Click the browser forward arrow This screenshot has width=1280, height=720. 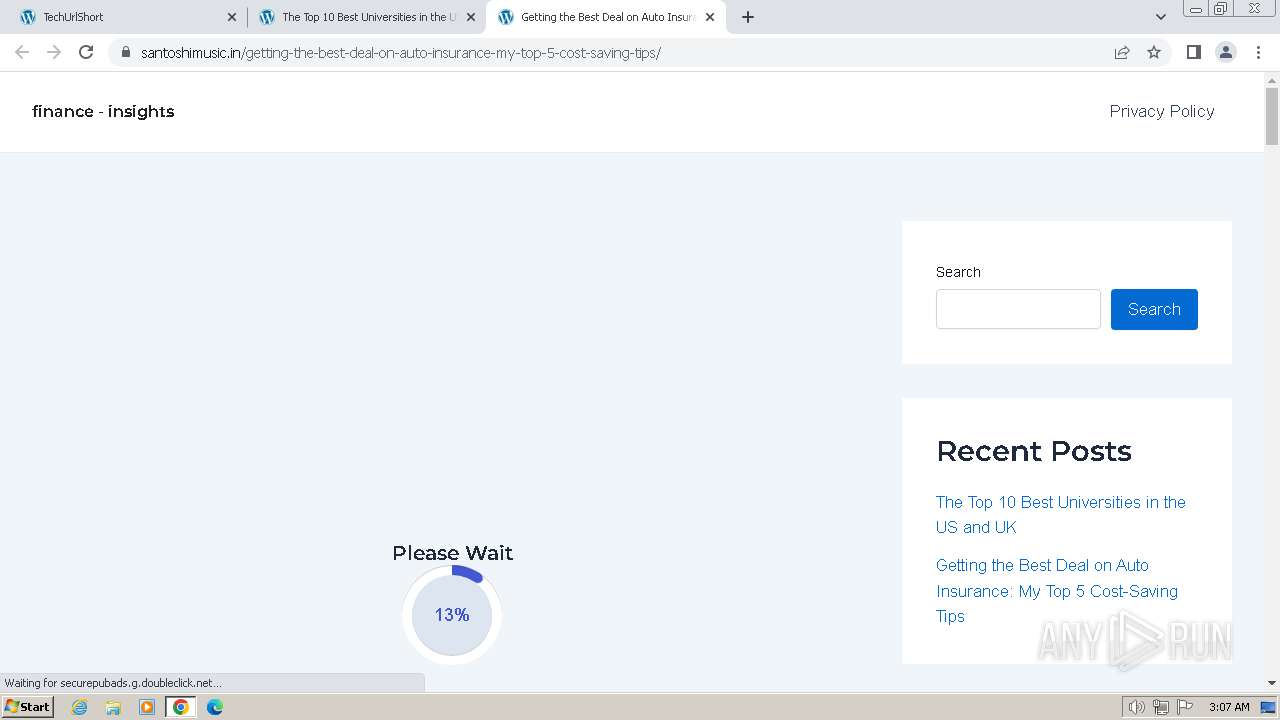coord(54,52)
